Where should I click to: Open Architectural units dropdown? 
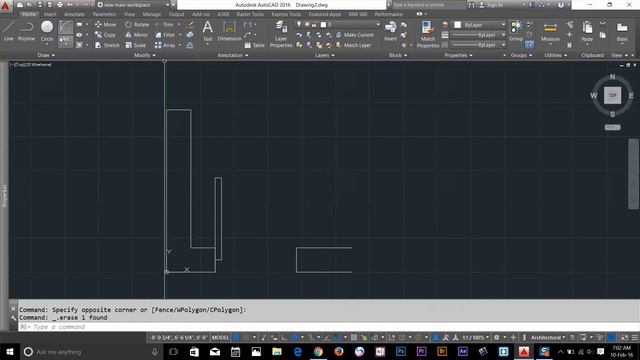coord(548,338)
